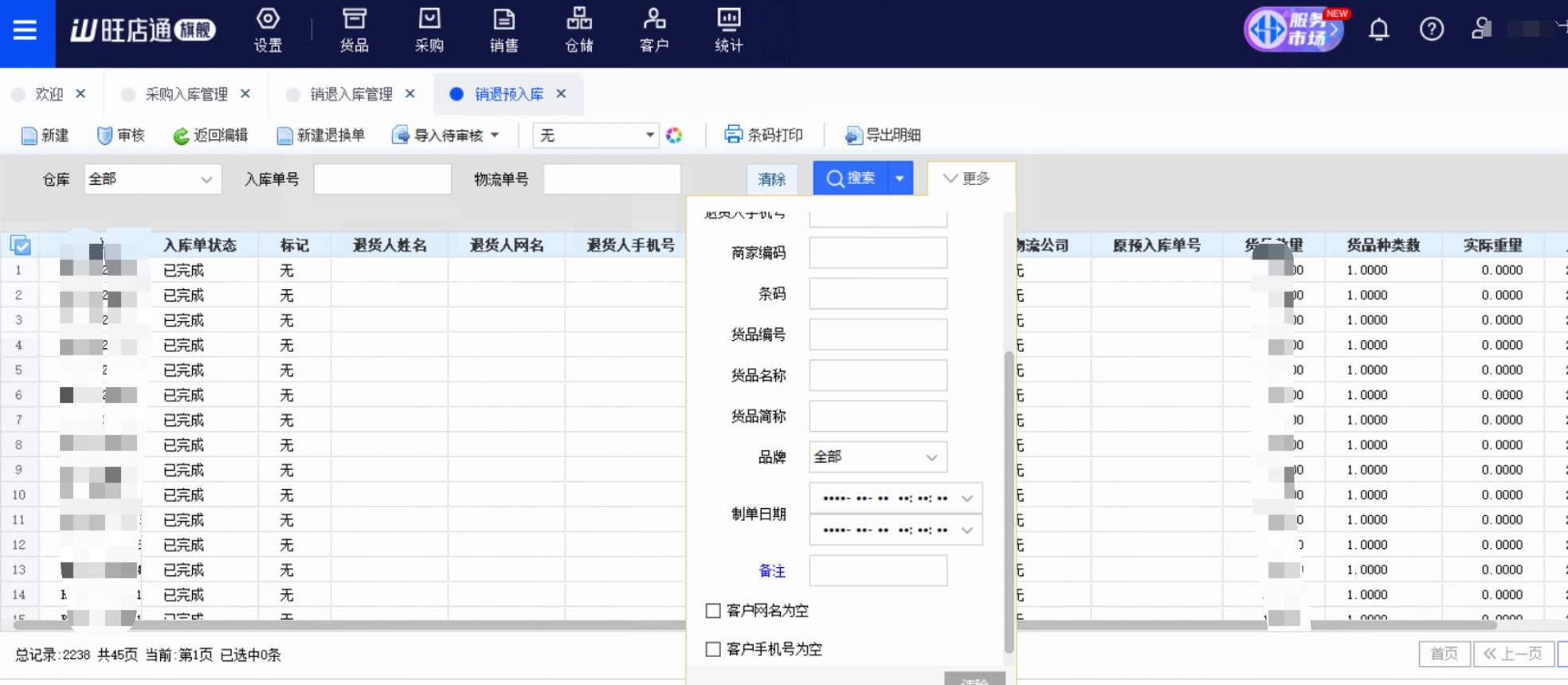Click the notification bell icon
The height and width of the screenshot is (685, 1568).
coord(1378,30)
